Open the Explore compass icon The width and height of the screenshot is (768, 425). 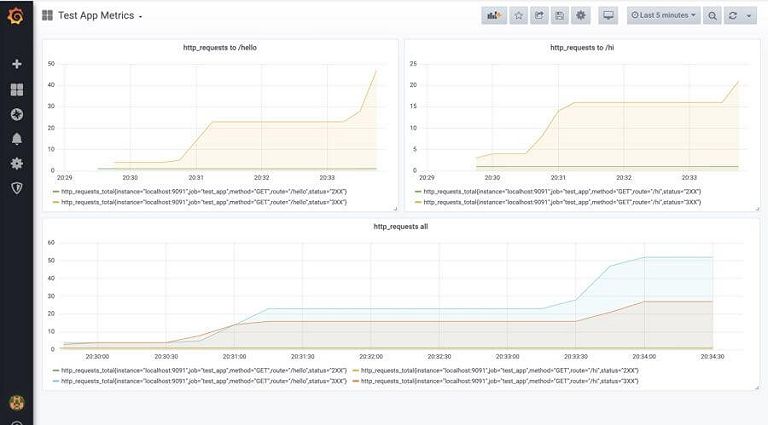point(17,114)
